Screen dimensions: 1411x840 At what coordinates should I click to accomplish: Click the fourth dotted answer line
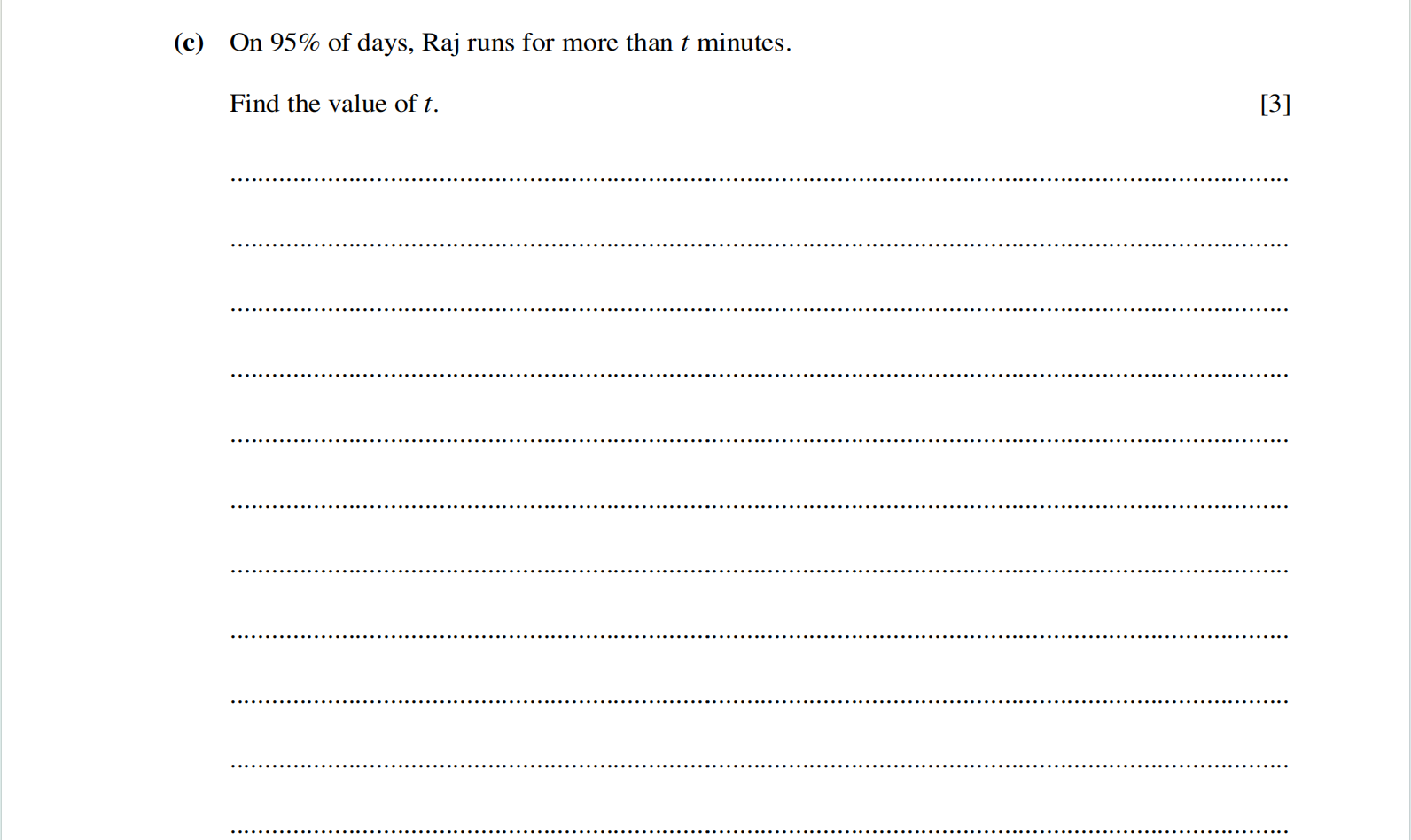759,375
